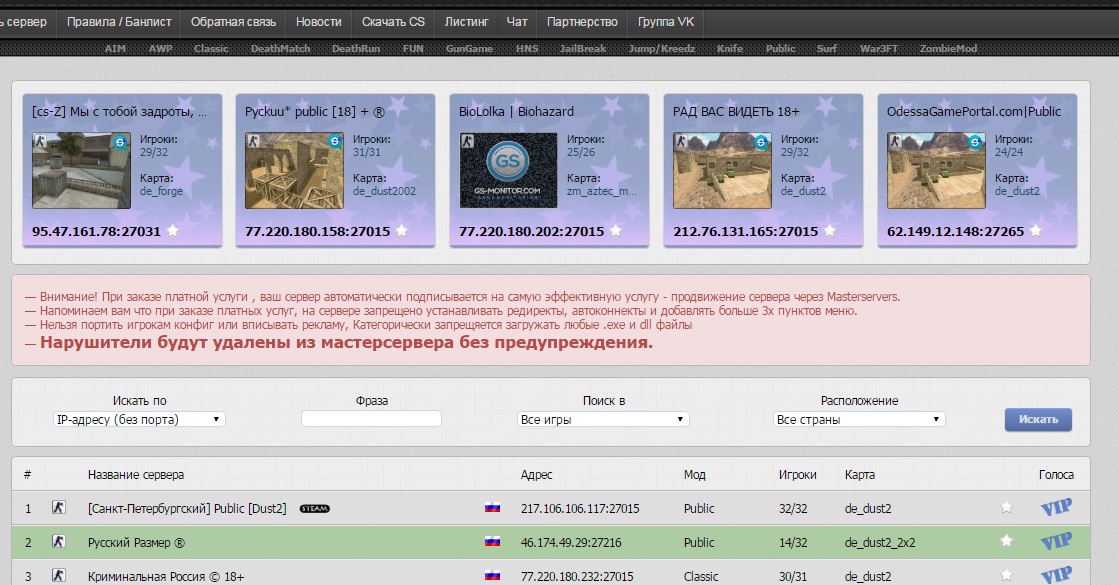Viewport: 1119px width, 585px height.
Task: Click the vote star in row 1 de_dust2
Action: pos(1006,507)
